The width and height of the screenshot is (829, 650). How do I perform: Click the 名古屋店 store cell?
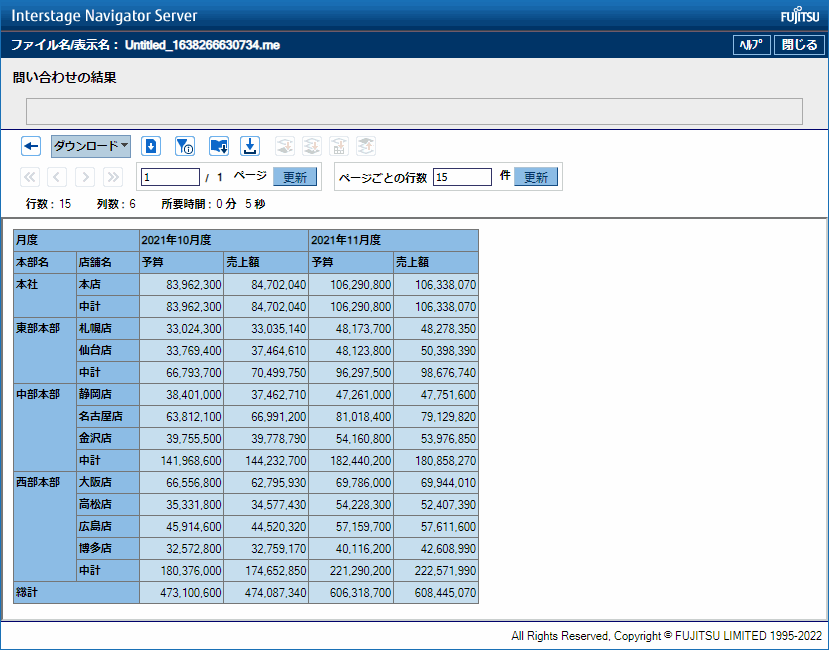(108, 416)
